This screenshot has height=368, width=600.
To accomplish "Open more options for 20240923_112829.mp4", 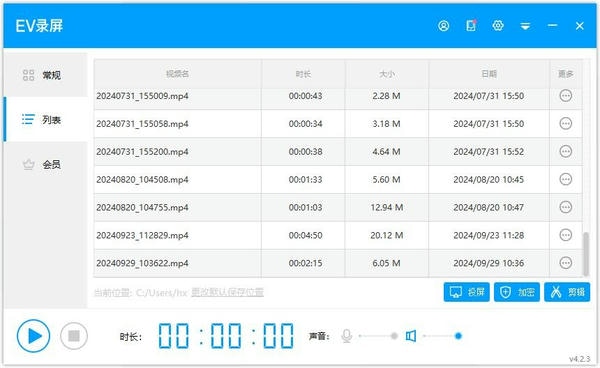I will (566, 235).
